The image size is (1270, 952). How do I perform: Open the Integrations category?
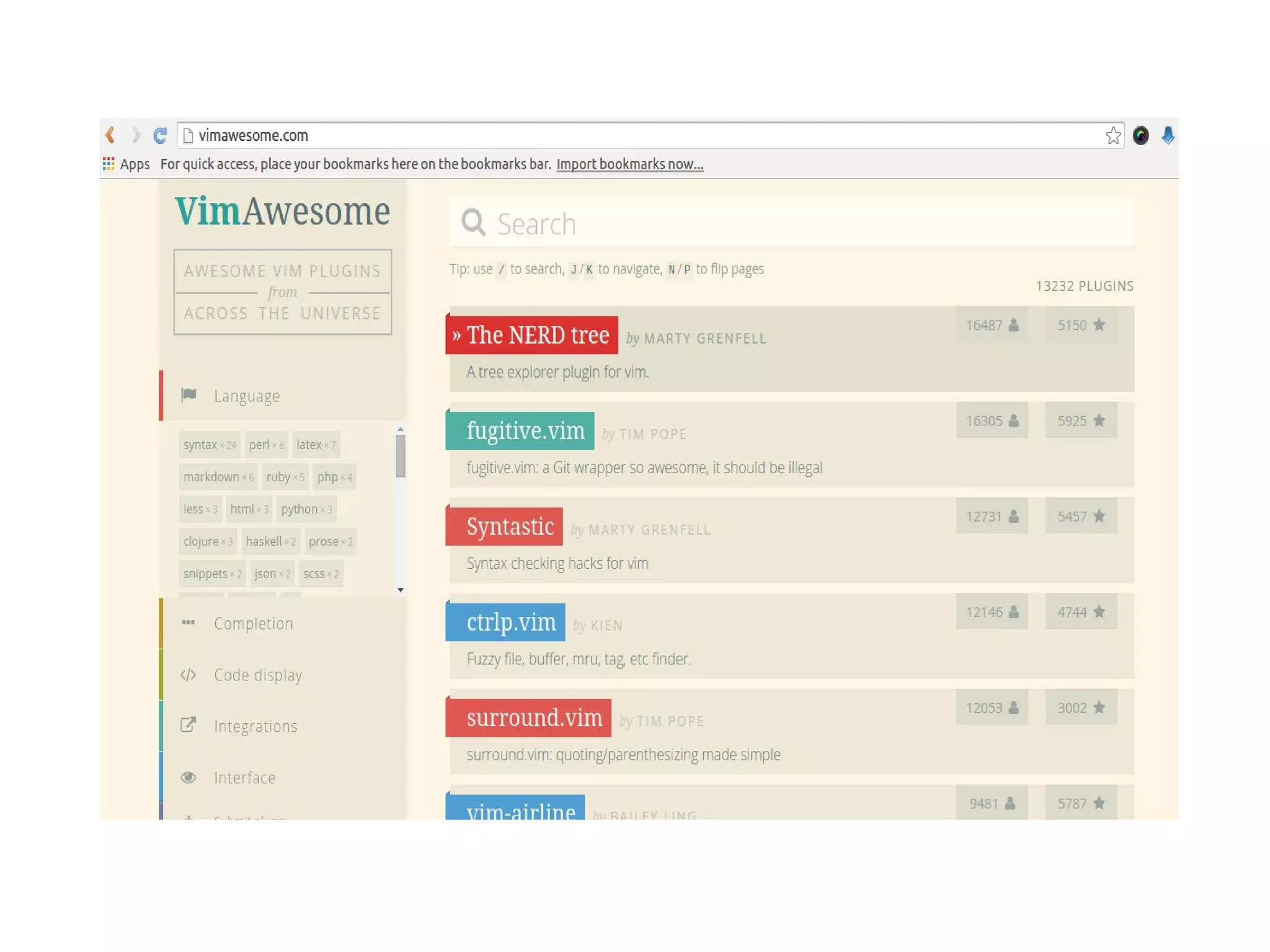255,726
